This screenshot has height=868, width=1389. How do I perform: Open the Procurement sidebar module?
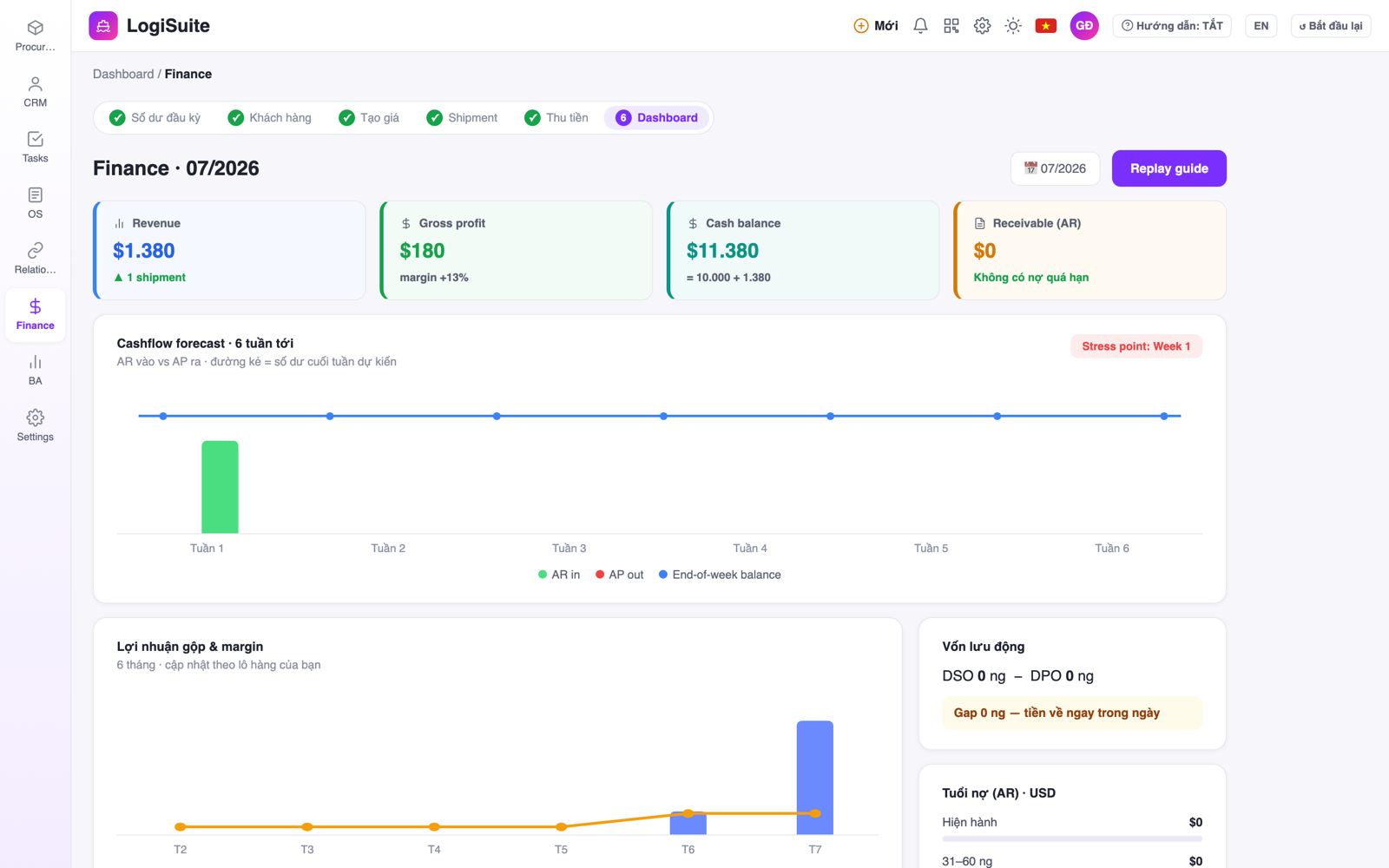click(x=35, y=36)
